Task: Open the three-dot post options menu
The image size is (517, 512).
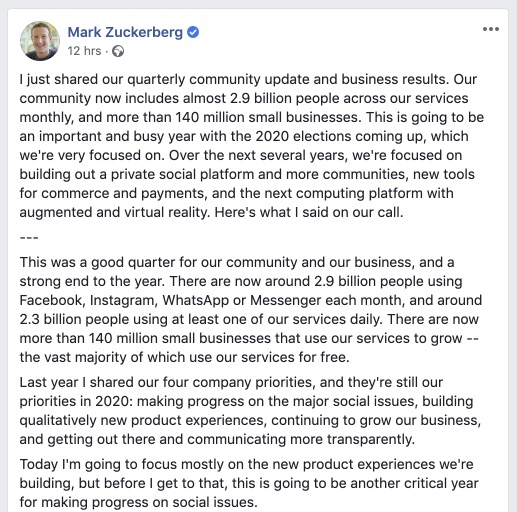Action: tap(491, 29)
